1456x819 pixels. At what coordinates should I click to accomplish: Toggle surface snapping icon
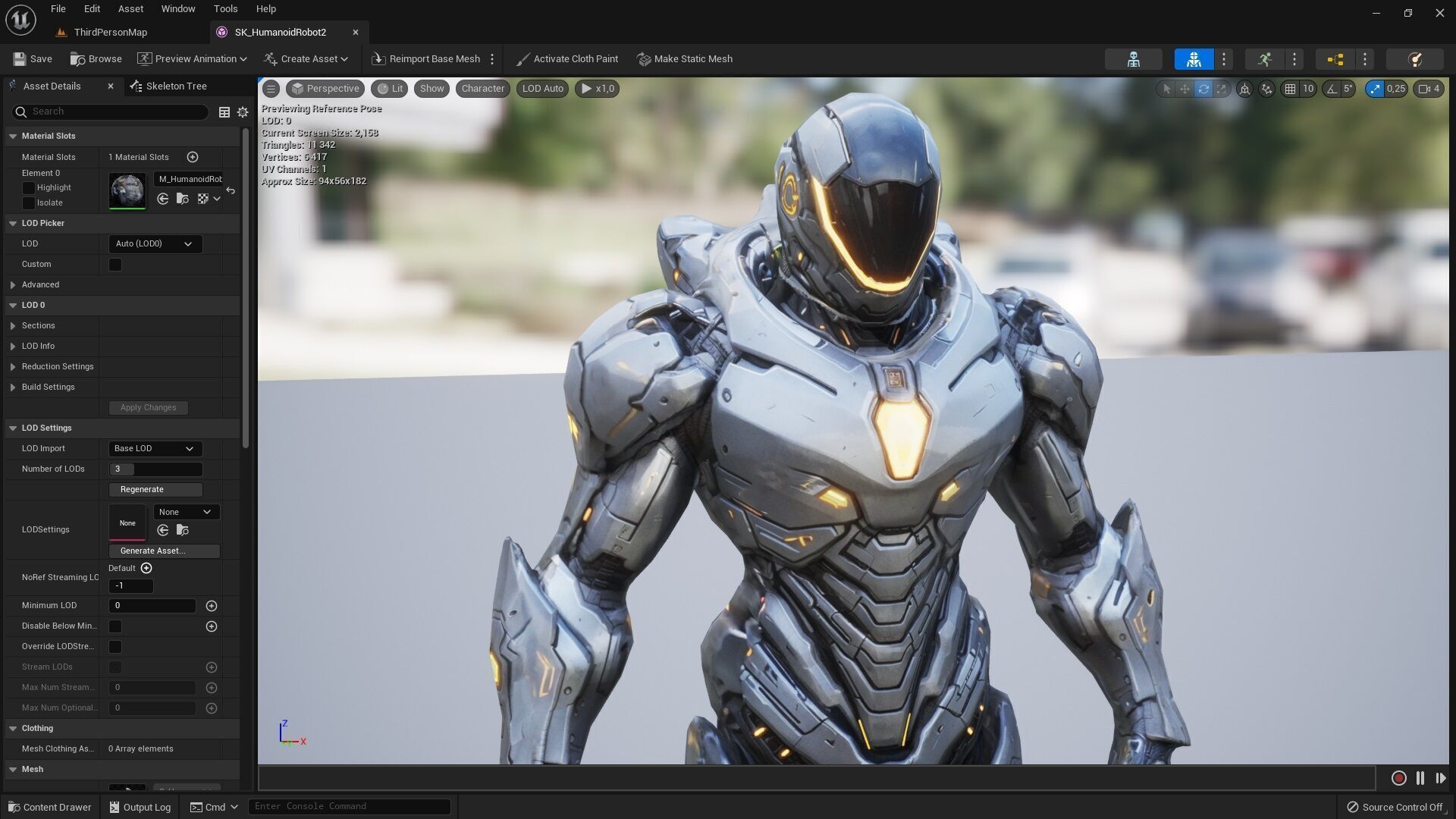click(1266, 89)
